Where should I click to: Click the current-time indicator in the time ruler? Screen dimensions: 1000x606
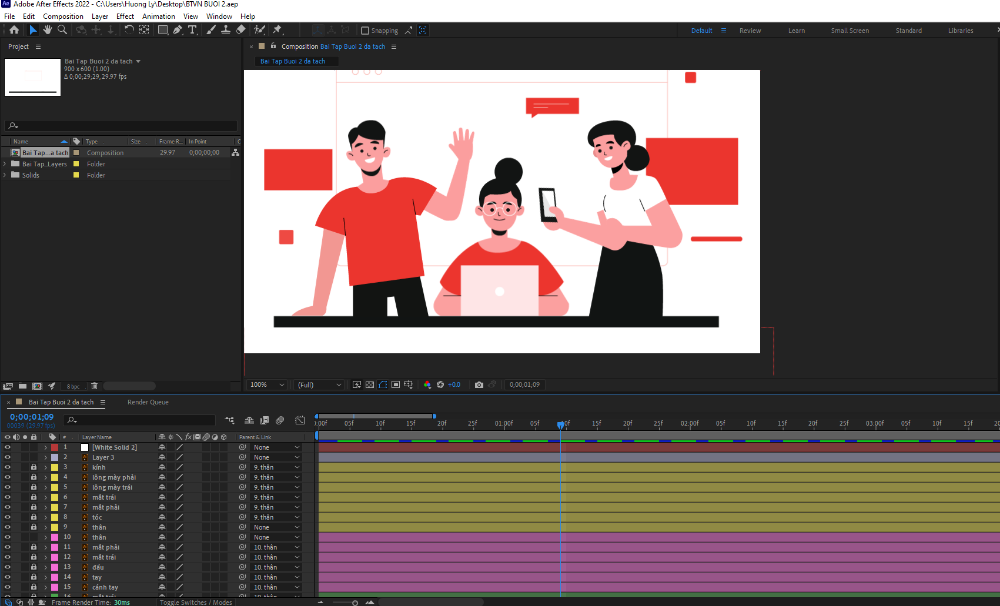(561, 424)
